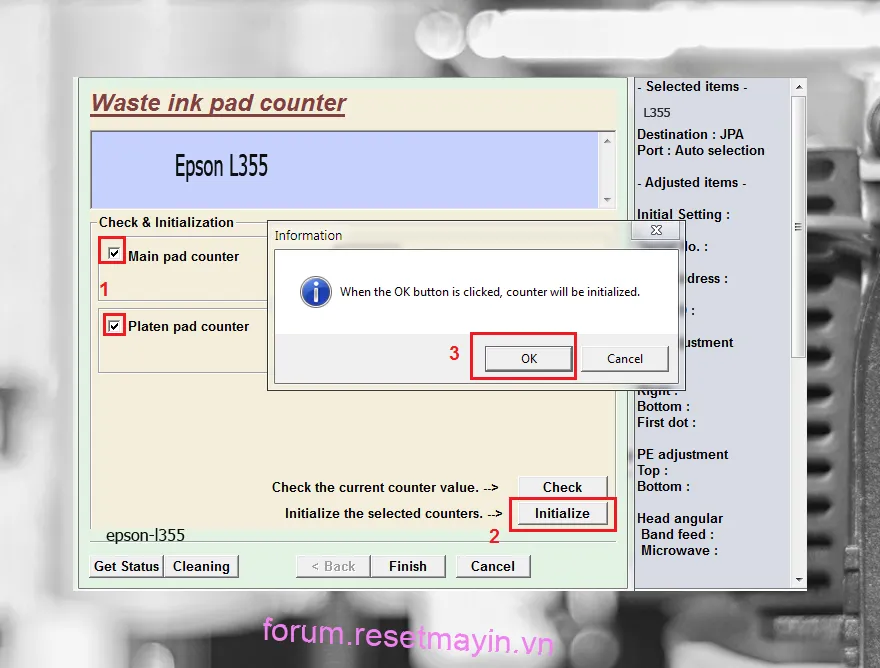Click the 'Waste ink pad counter' heading
The image size is (880, 668).
(x=219, y=103)
